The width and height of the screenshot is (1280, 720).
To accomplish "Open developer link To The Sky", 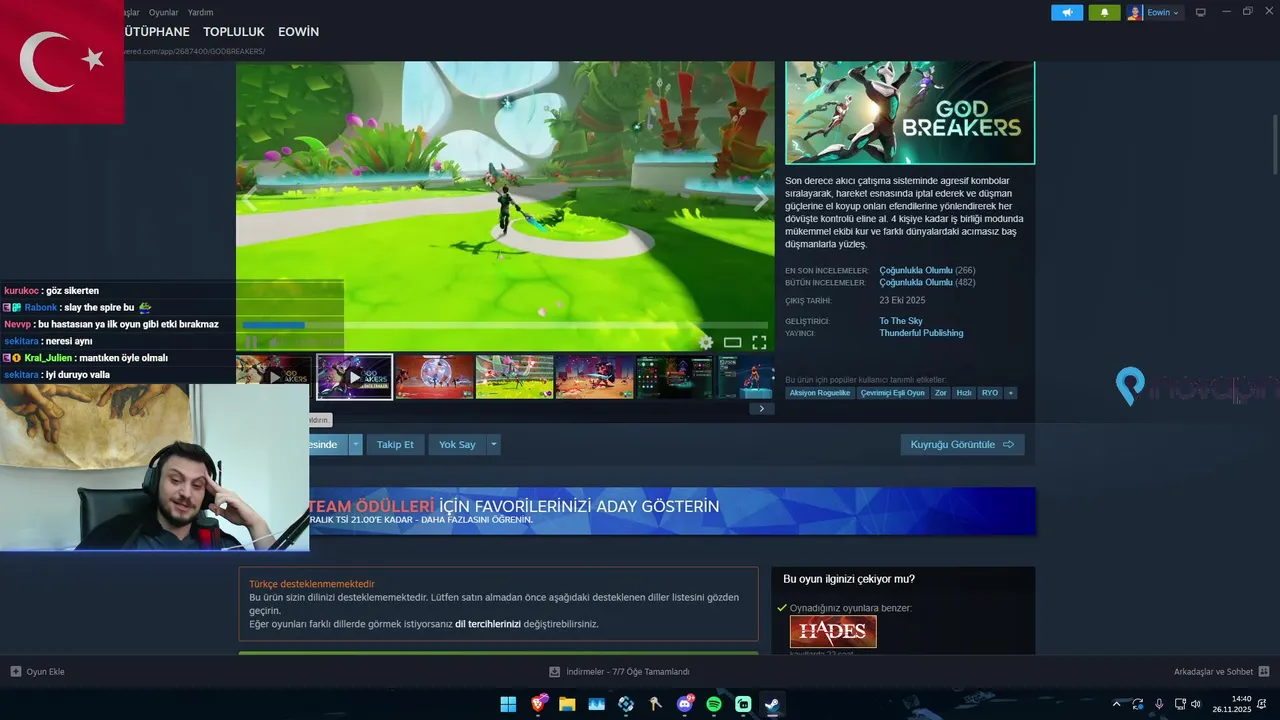I will (x=901, y=321).
